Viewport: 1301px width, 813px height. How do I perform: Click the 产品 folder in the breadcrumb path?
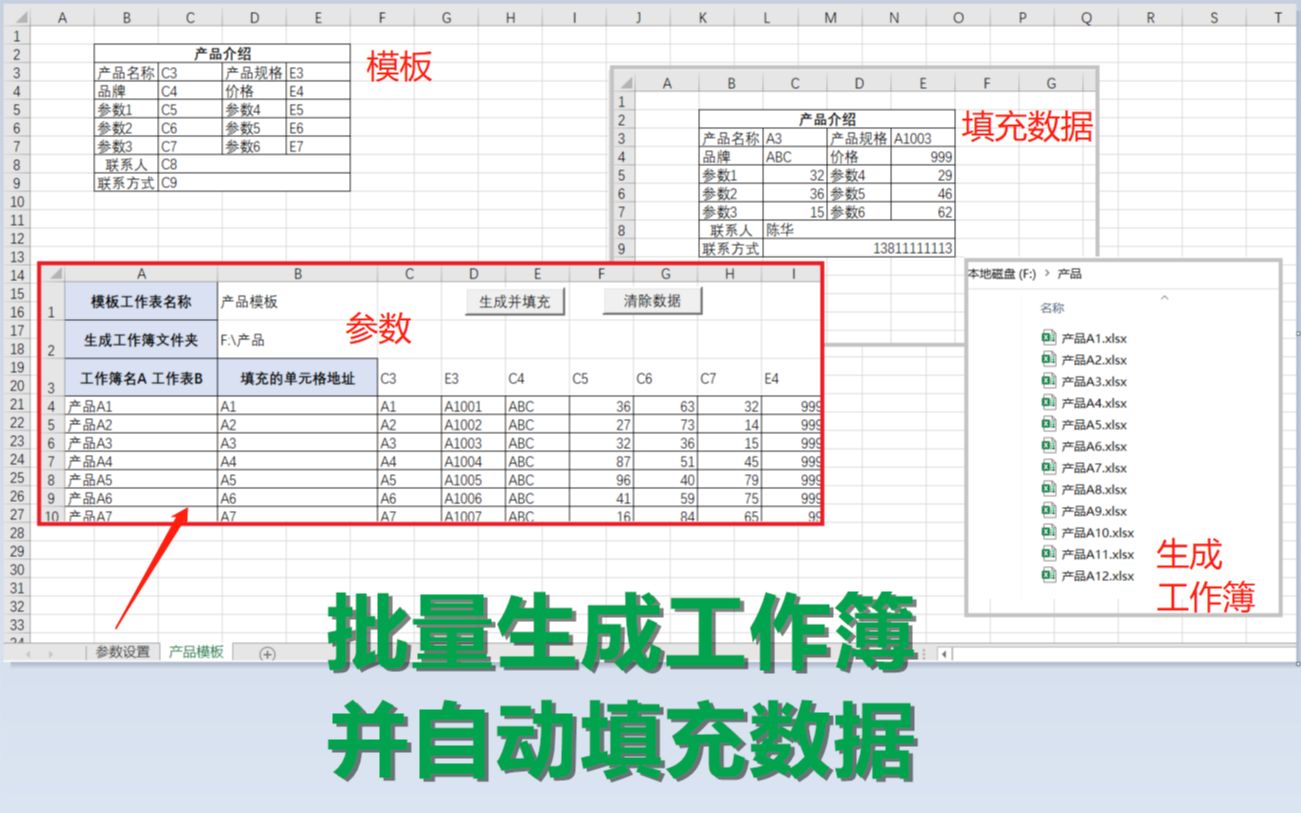click(1069, 273)
